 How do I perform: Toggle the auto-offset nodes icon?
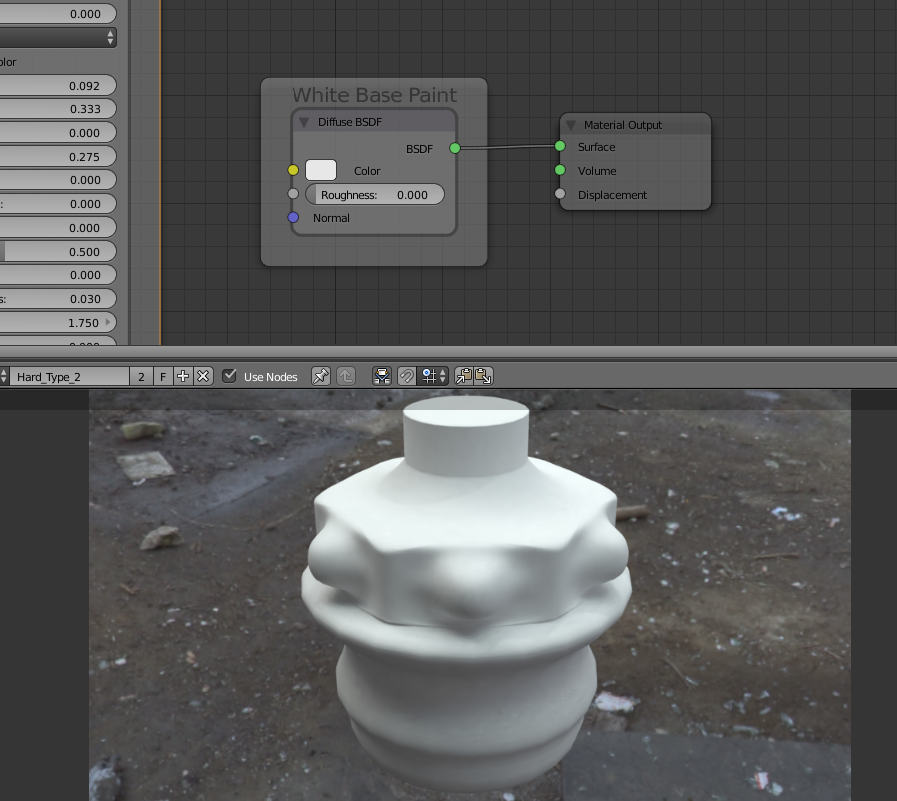pos(382,376)
